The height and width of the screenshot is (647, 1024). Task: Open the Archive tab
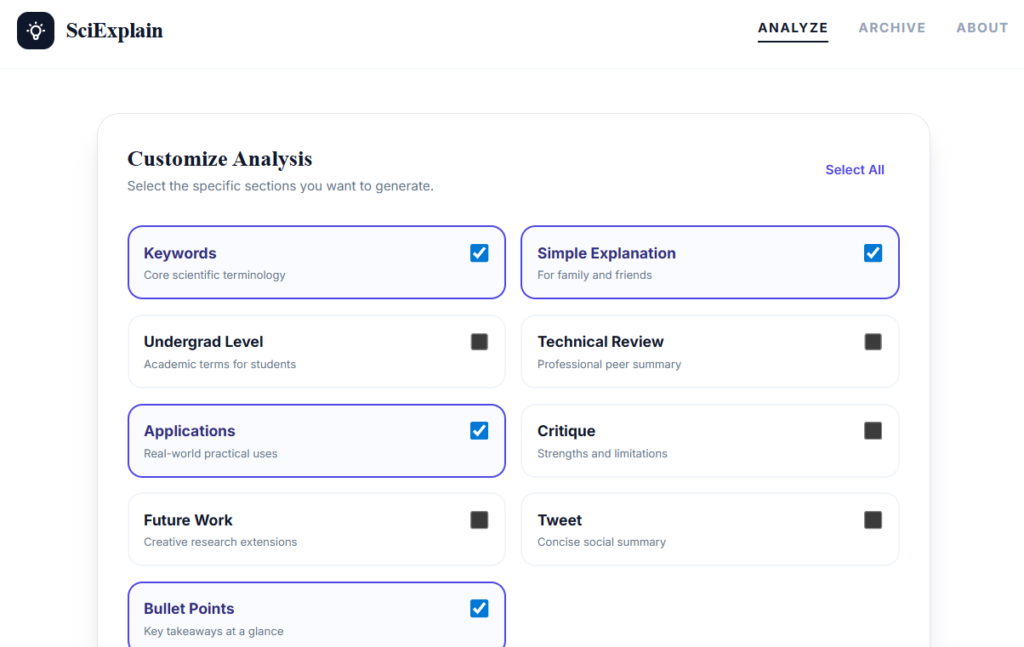[x=892, y=28]
